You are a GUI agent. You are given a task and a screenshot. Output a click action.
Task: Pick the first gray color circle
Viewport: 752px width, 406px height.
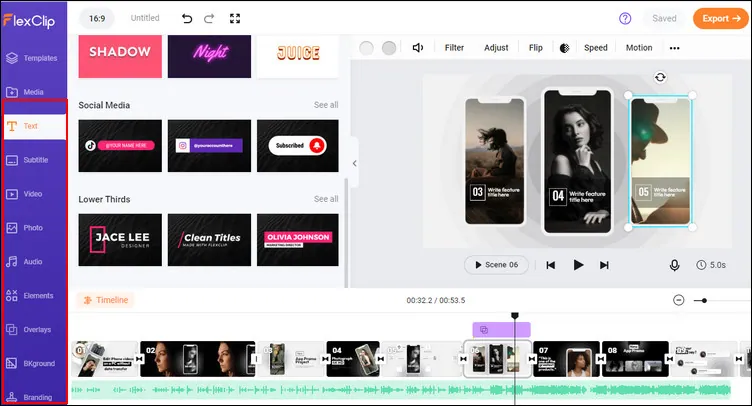tap(366, 48)
